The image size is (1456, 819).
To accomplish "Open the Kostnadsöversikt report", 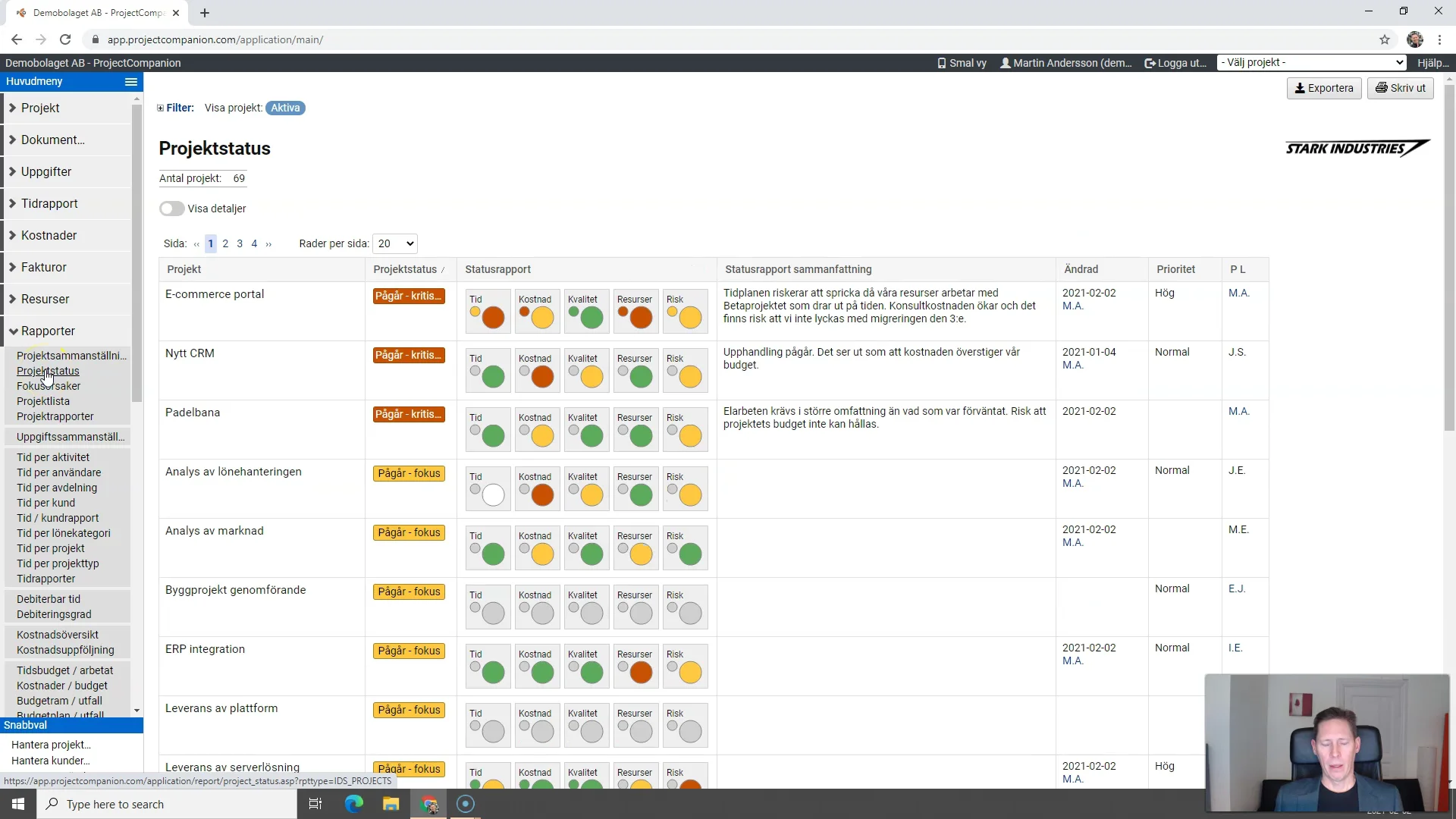I will click(x=58, y=635).
